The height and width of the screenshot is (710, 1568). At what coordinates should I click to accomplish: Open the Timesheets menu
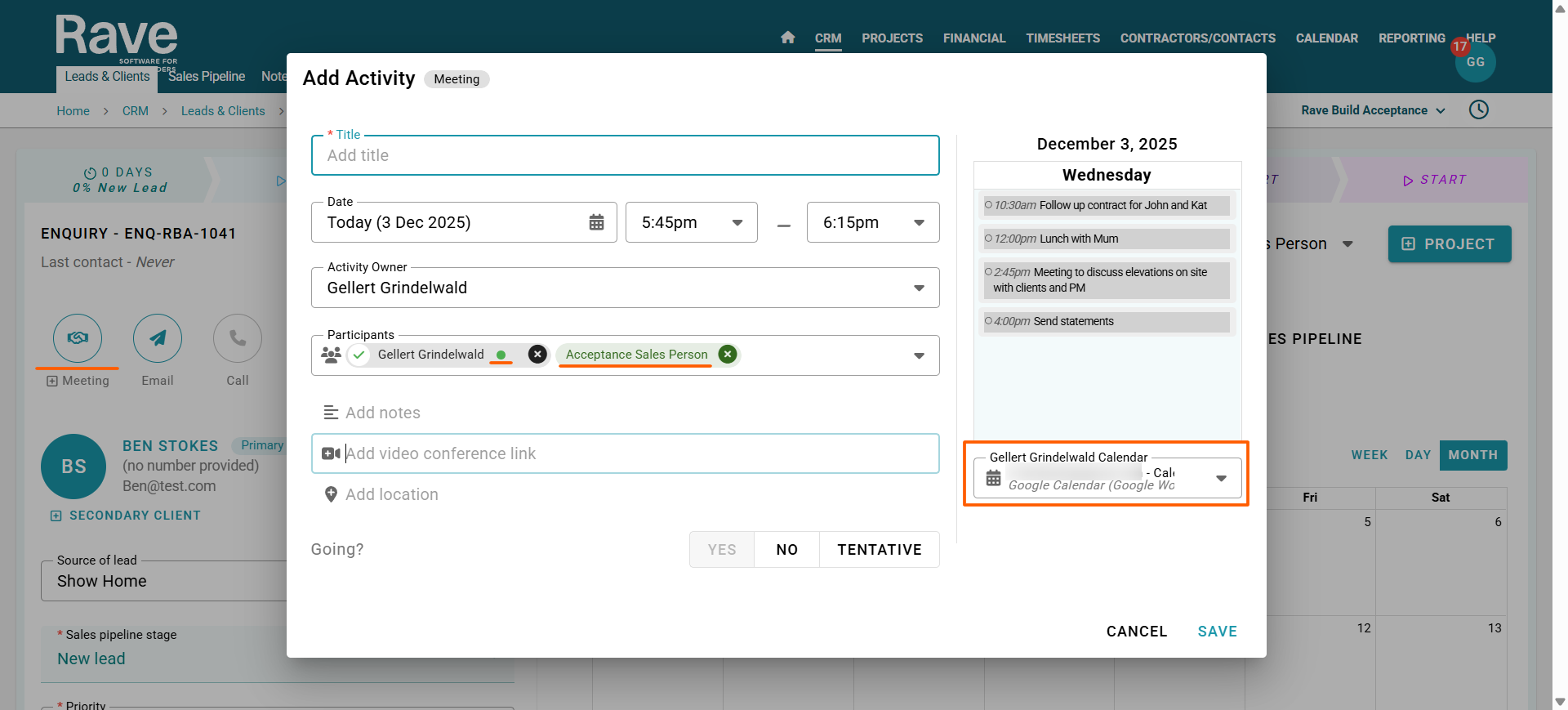pos(1062,38)
